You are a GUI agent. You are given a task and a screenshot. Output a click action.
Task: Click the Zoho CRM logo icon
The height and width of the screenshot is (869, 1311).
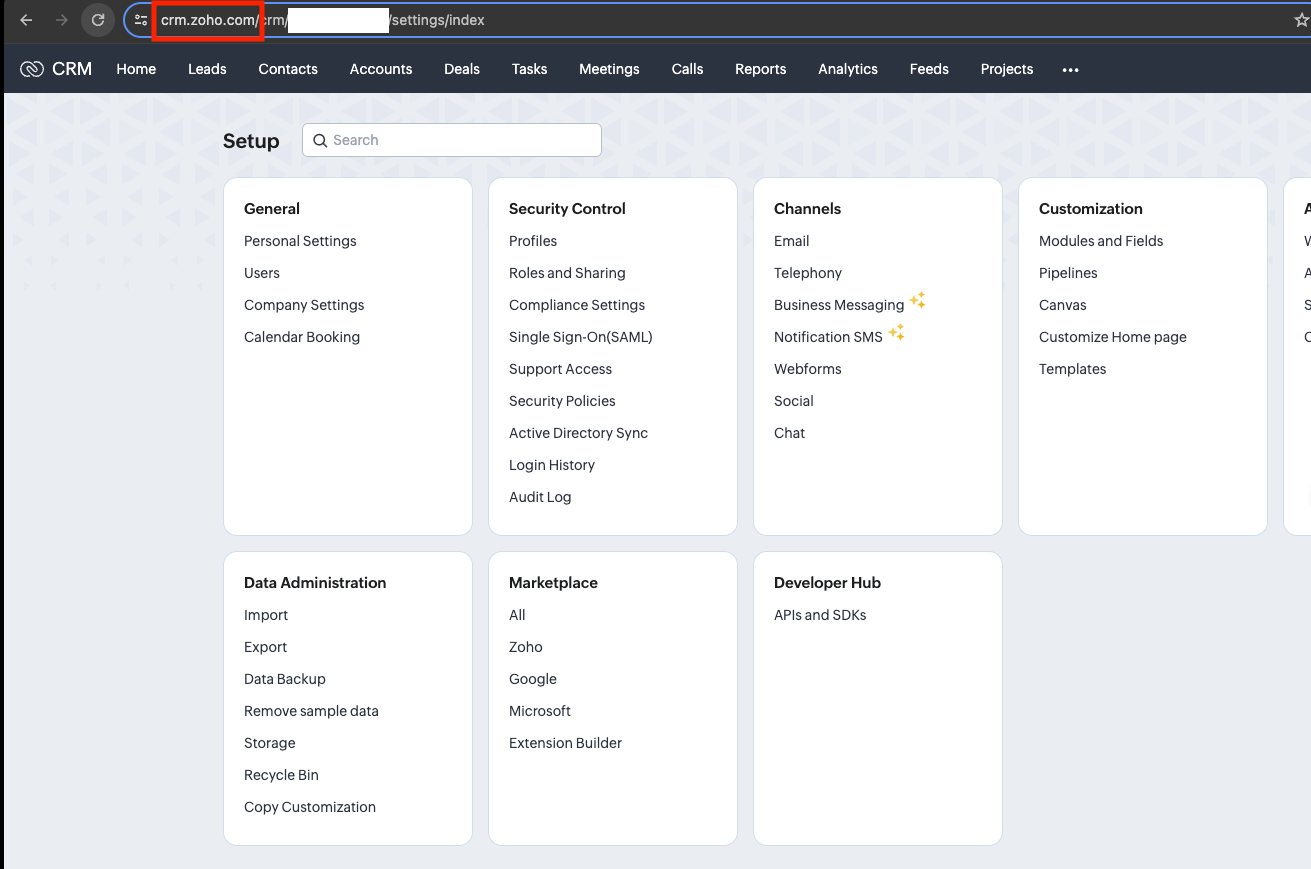click(x=32, y=69)
